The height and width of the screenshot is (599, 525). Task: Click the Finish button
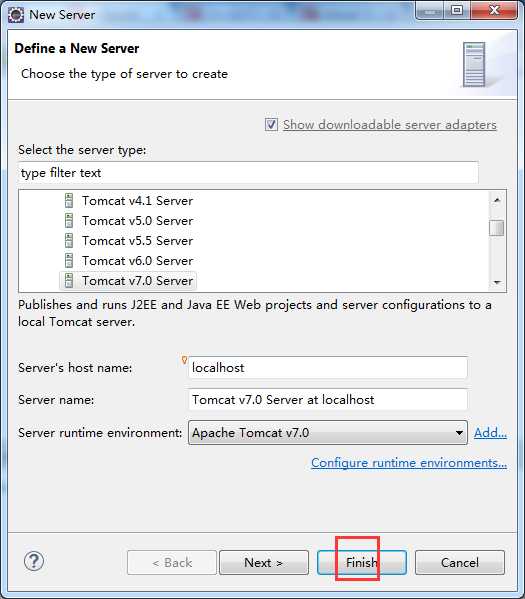[x=361, y=562]
